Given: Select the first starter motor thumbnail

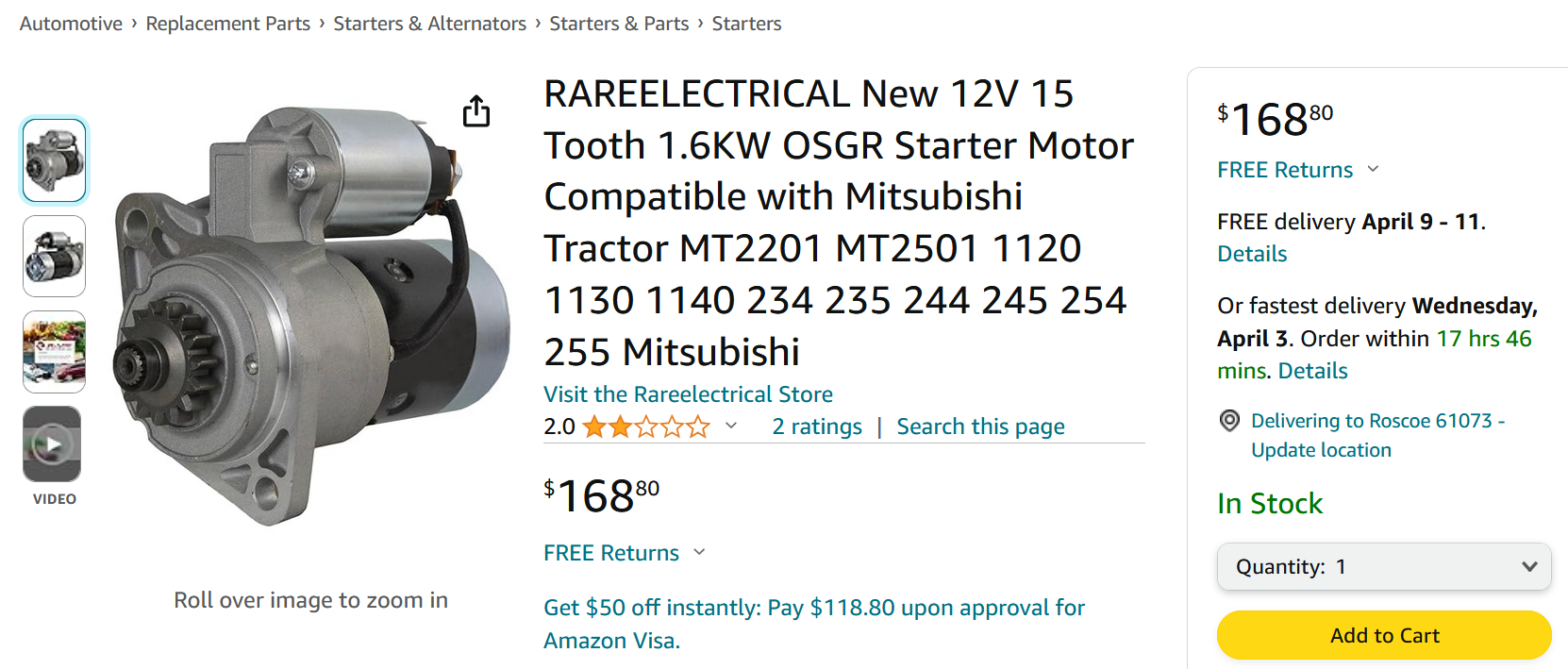Looking at the screenshot, I should point(54,160).
